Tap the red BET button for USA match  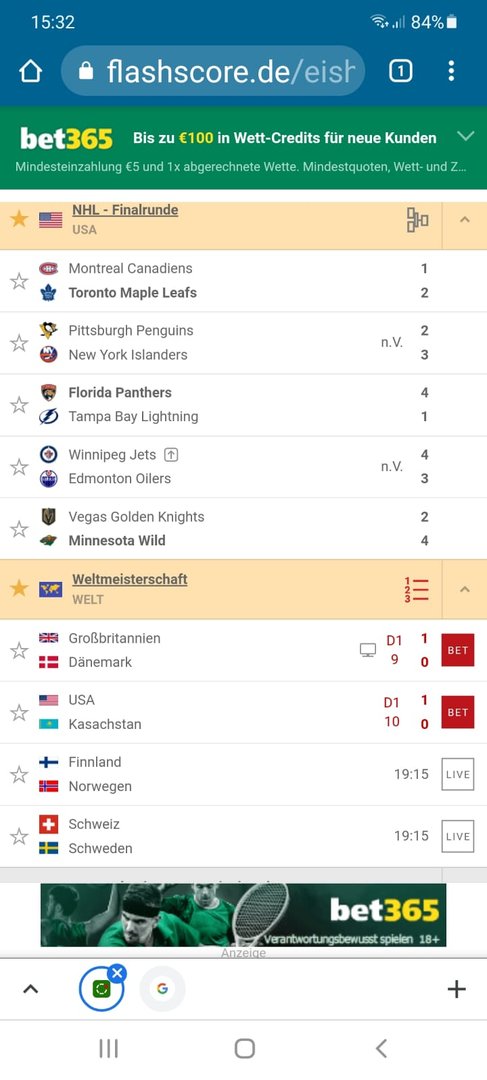coord(458,712)
